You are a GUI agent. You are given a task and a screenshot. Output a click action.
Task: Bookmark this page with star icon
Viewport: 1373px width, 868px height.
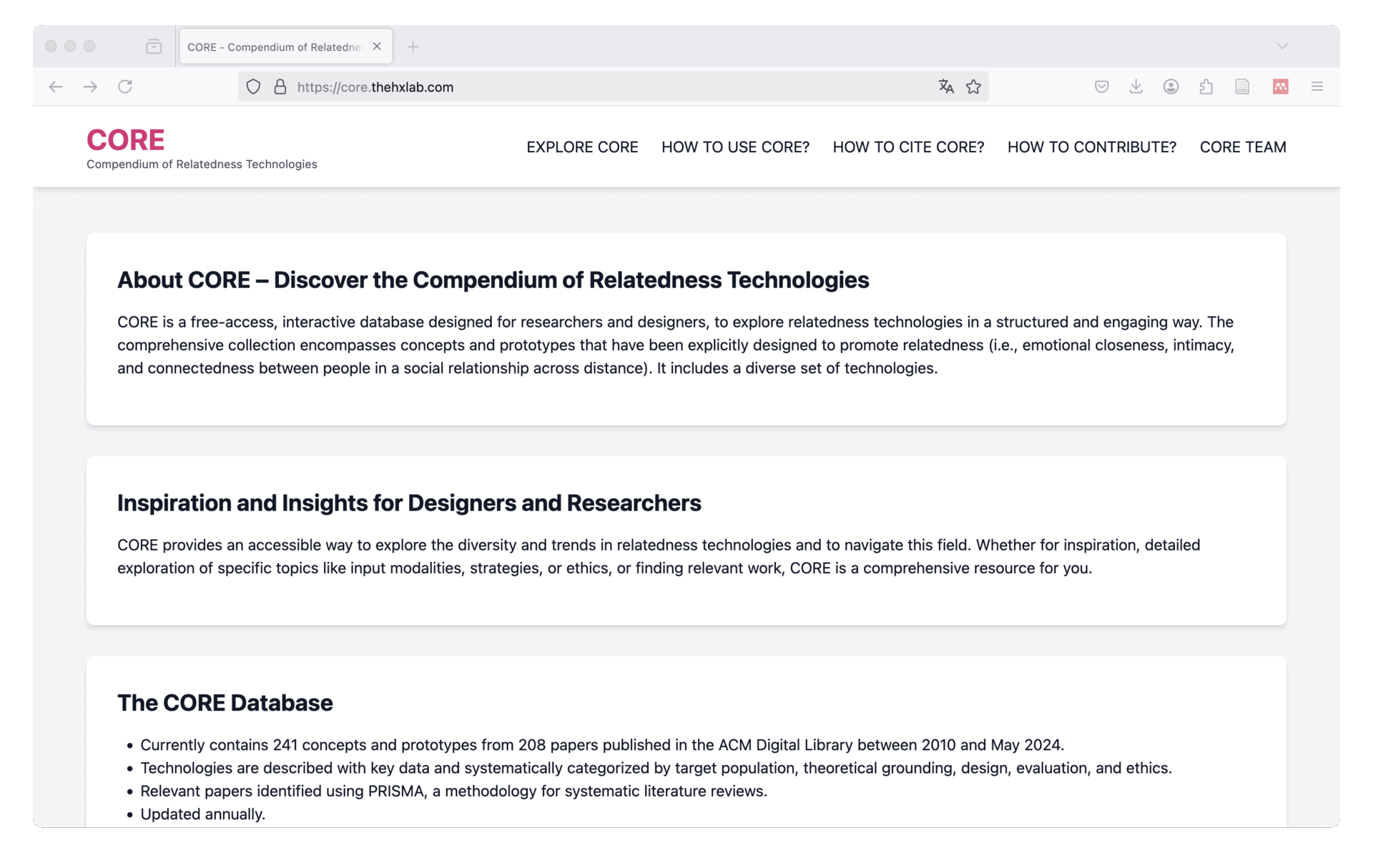click(973, 87)
